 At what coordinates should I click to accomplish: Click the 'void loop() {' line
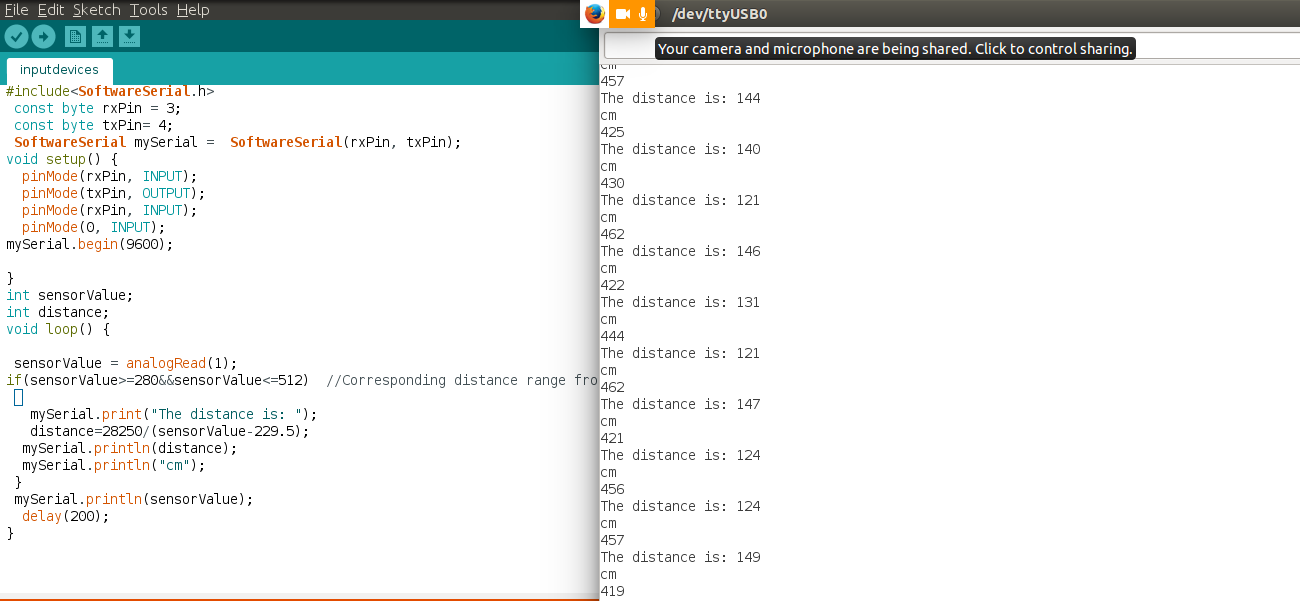tap(58, 329)
